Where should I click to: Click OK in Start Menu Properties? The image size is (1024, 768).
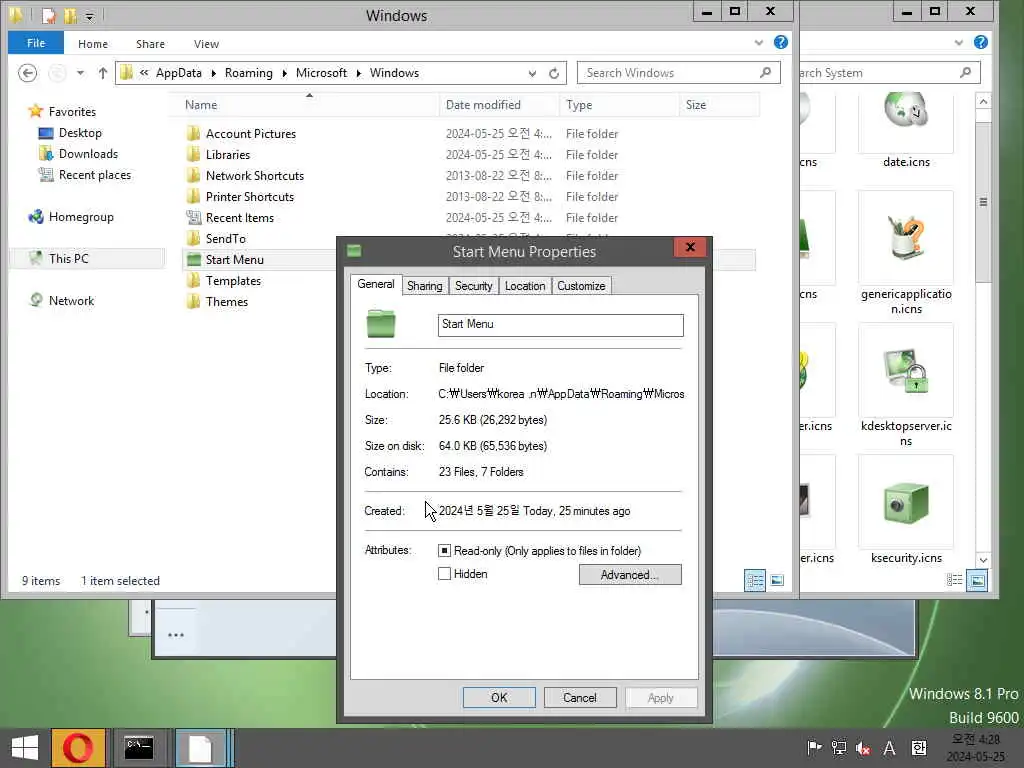[499, 697]
